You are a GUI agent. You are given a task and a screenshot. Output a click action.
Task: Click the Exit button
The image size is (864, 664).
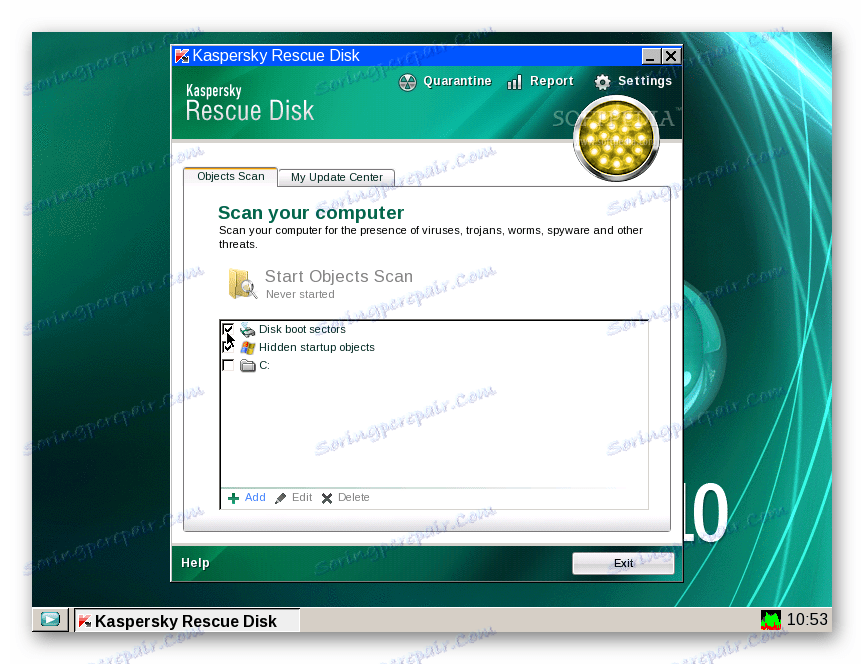(623, 563)
